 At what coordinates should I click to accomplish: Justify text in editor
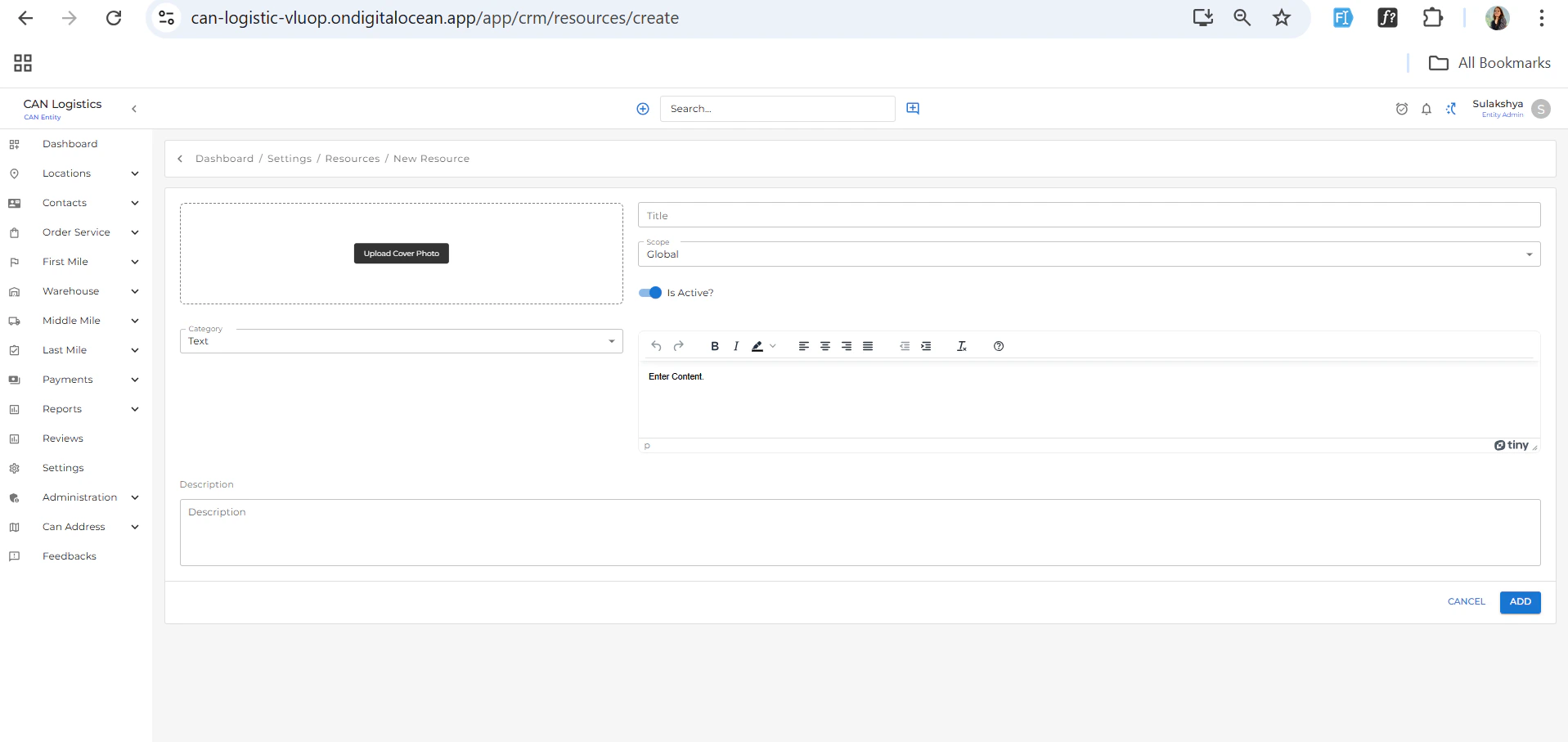click(x=868, y=346)
